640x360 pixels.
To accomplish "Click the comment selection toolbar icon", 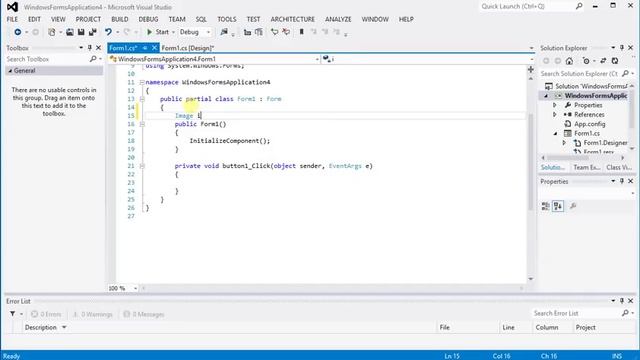I will click(274, 32).
